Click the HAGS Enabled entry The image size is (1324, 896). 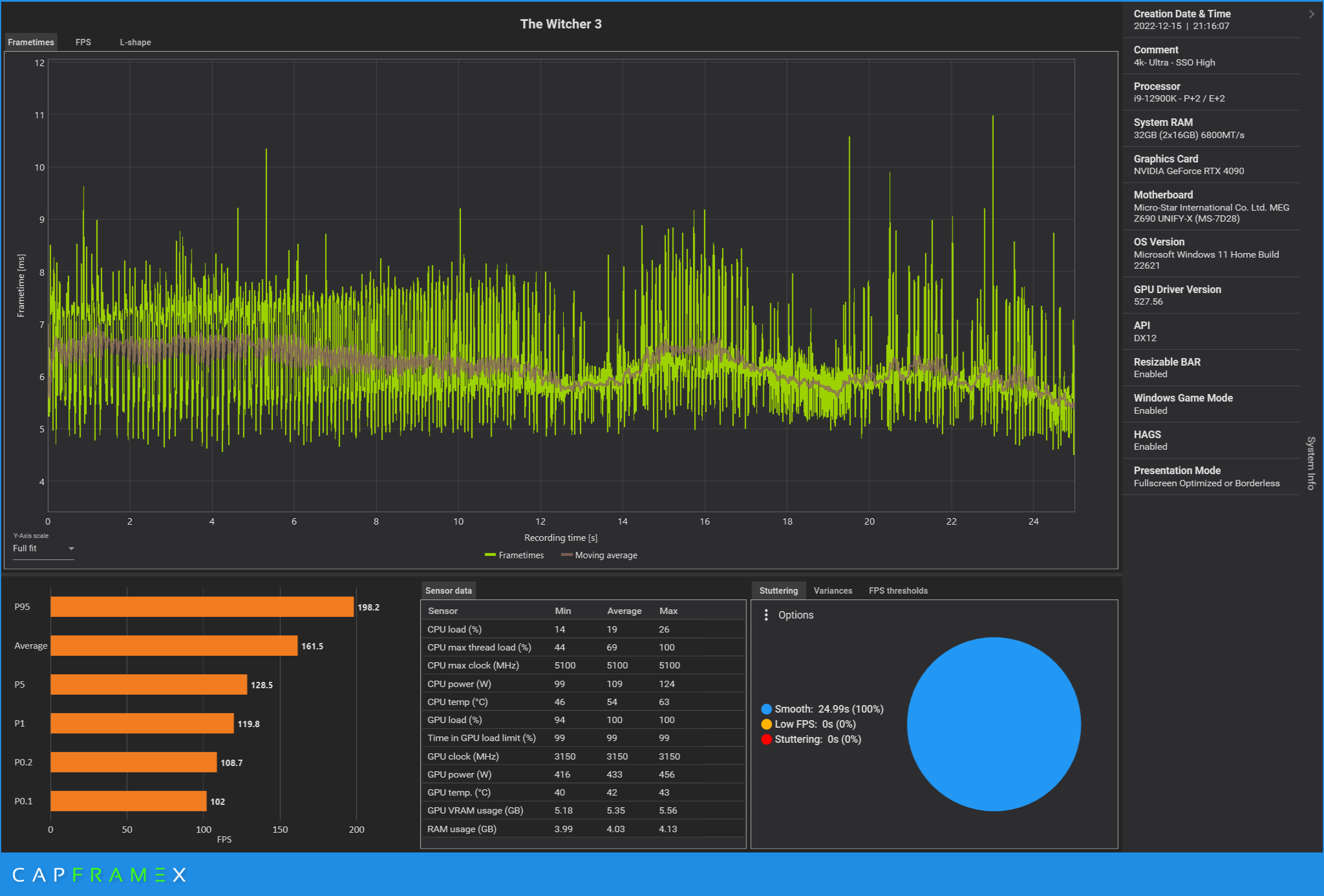(x=1211, y=440)
